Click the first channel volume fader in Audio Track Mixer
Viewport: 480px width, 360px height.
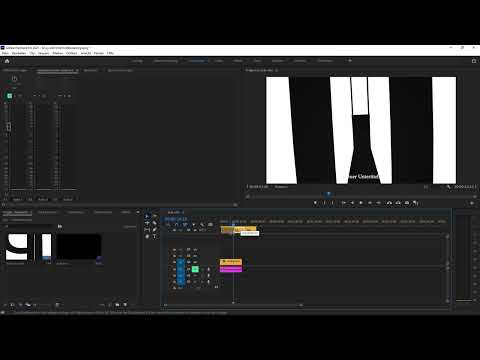[9, 127]
